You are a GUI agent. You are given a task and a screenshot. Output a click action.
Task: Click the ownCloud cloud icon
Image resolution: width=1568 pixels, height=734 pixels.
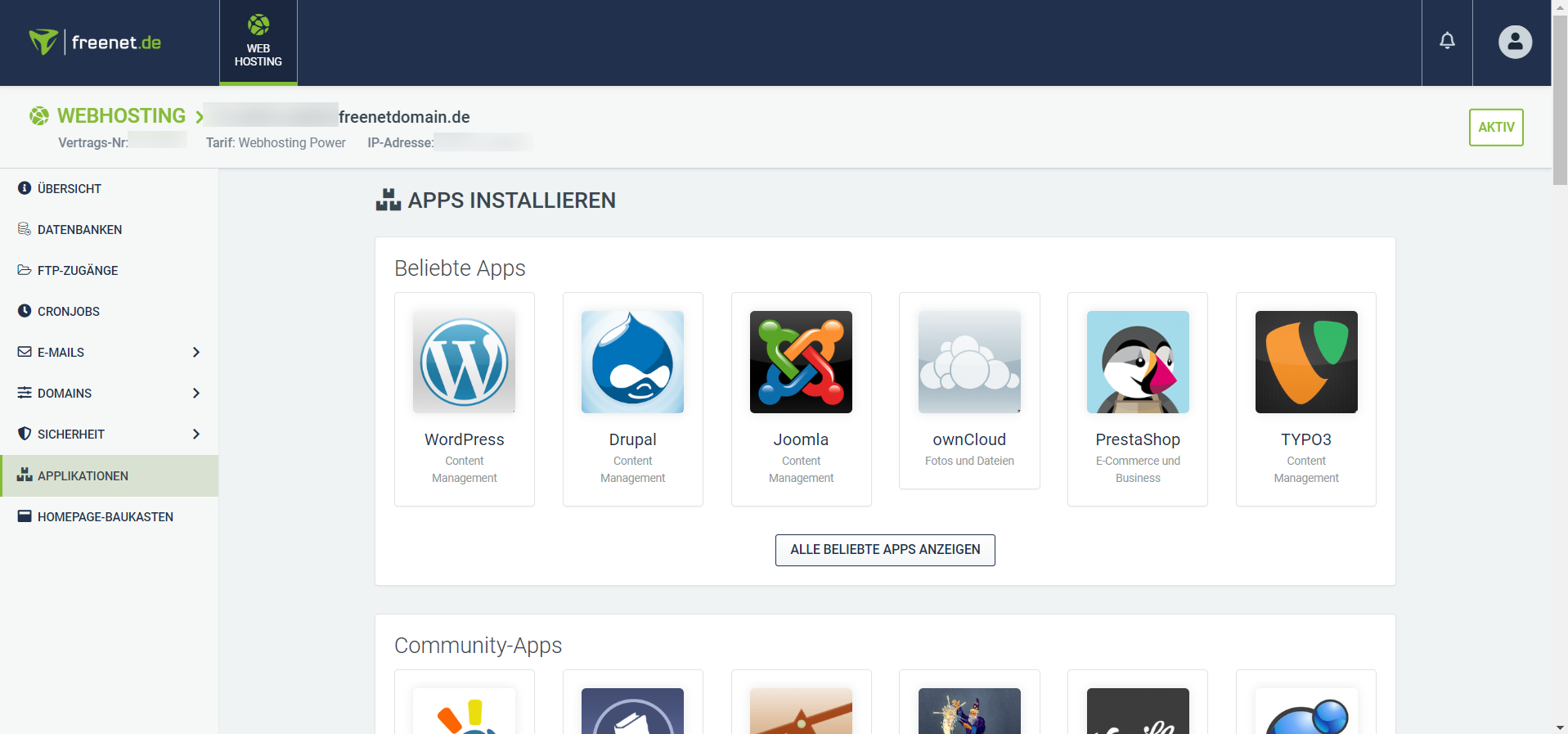point(969,362)
